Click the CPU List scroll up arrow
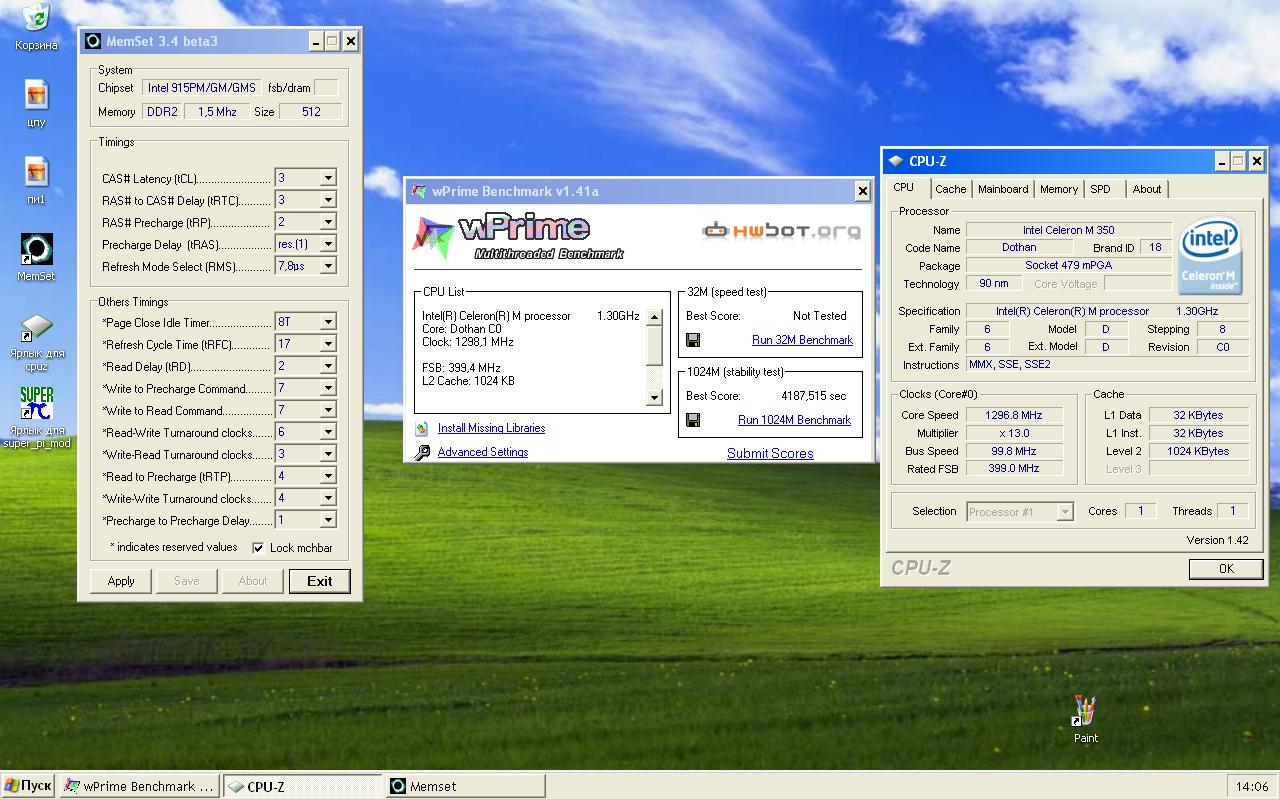Screen dimensions: 1280x800 (x=655, y=317)
